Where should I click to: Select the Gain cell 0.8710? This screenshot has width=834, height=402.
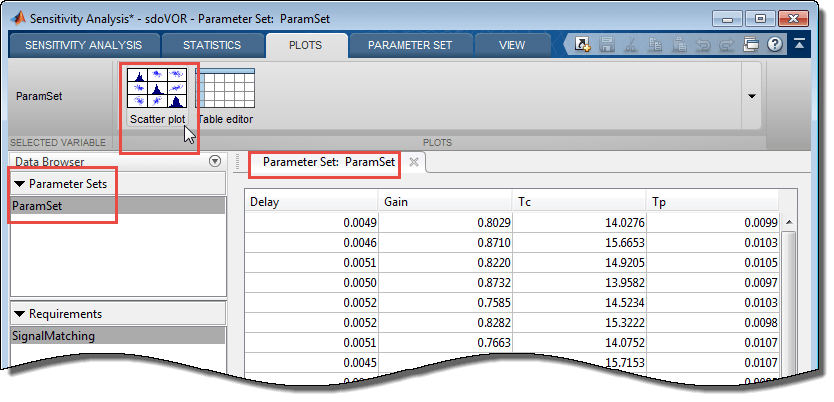pos(446,243)
